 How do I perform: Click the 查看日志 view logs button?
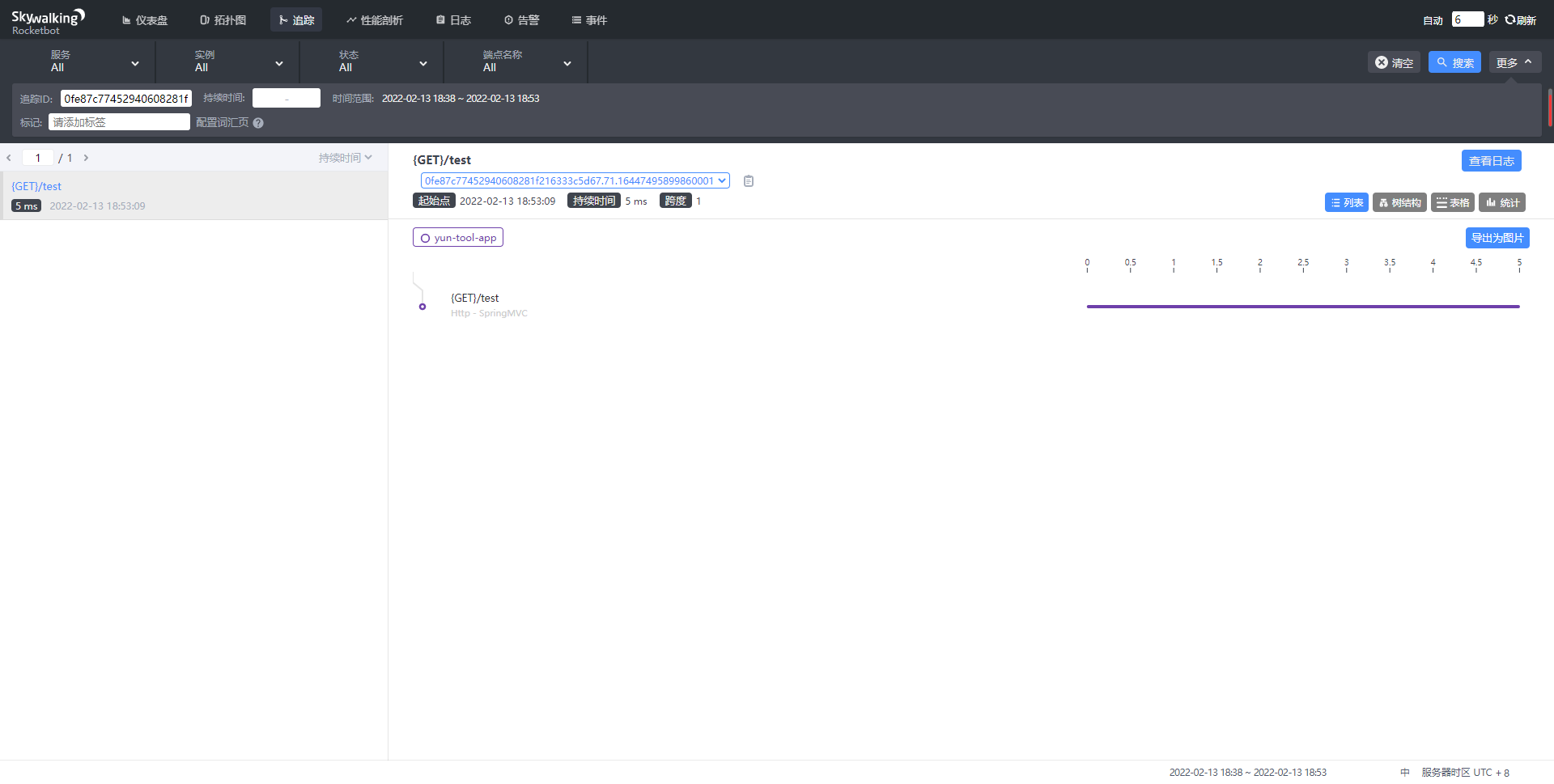[x=1491, y=161]
